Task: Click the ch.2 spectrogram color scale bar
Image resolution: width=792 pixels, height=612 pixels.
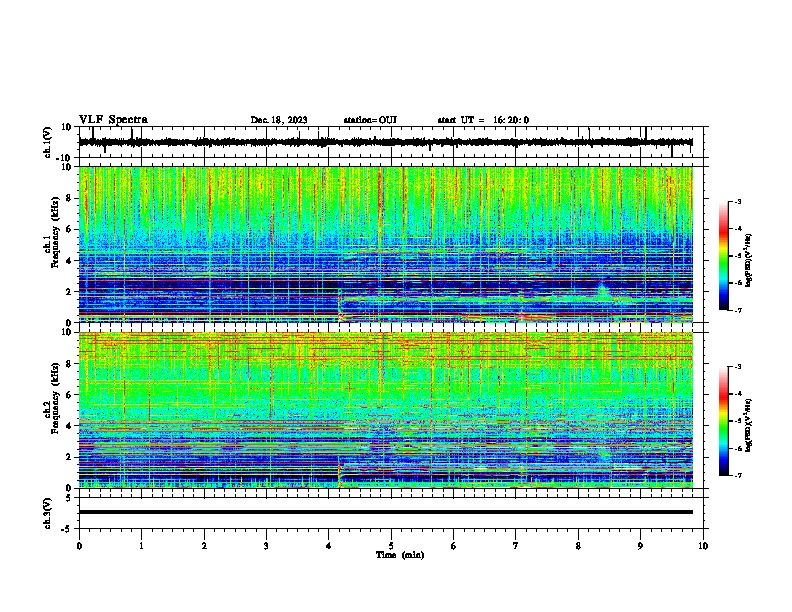Action: pos(724,421)
